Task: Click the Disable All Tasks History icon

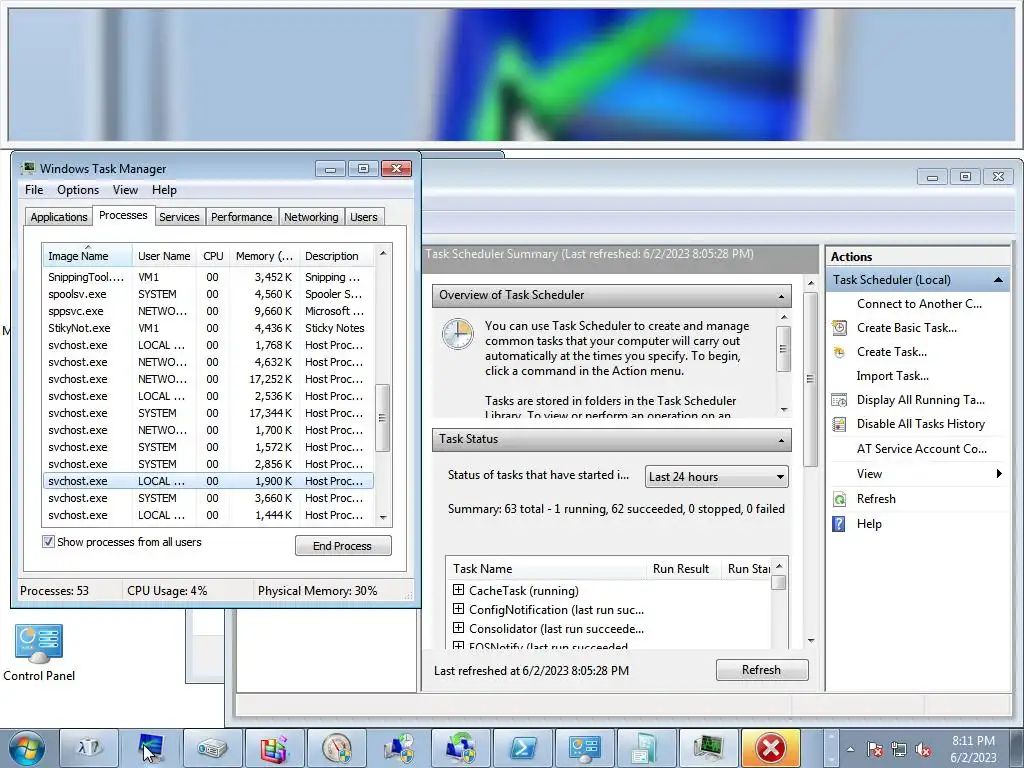Action: tap(839, 424)
